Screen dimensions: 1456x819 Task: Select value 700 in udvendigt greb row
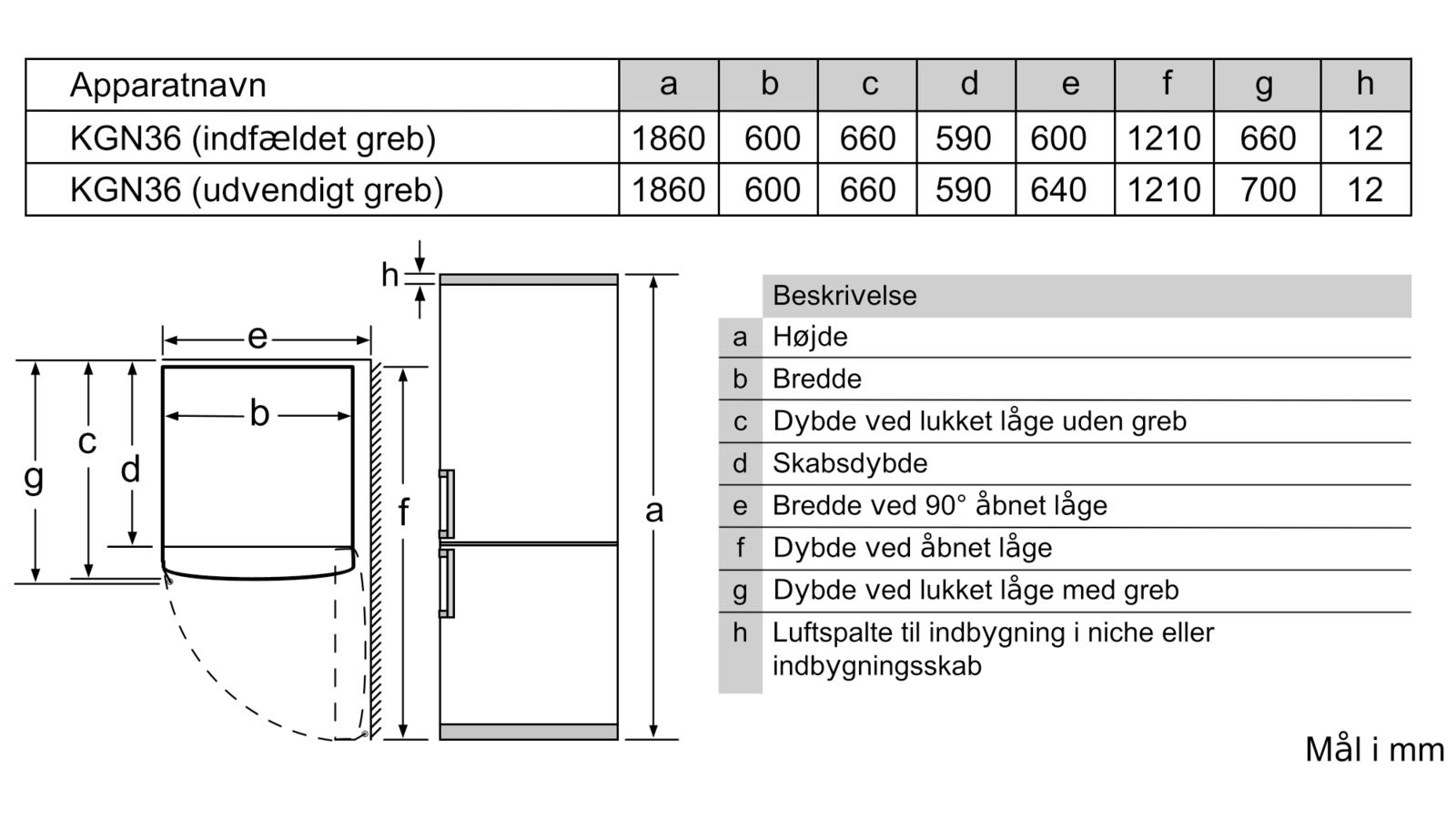(x=1268, y=190)
